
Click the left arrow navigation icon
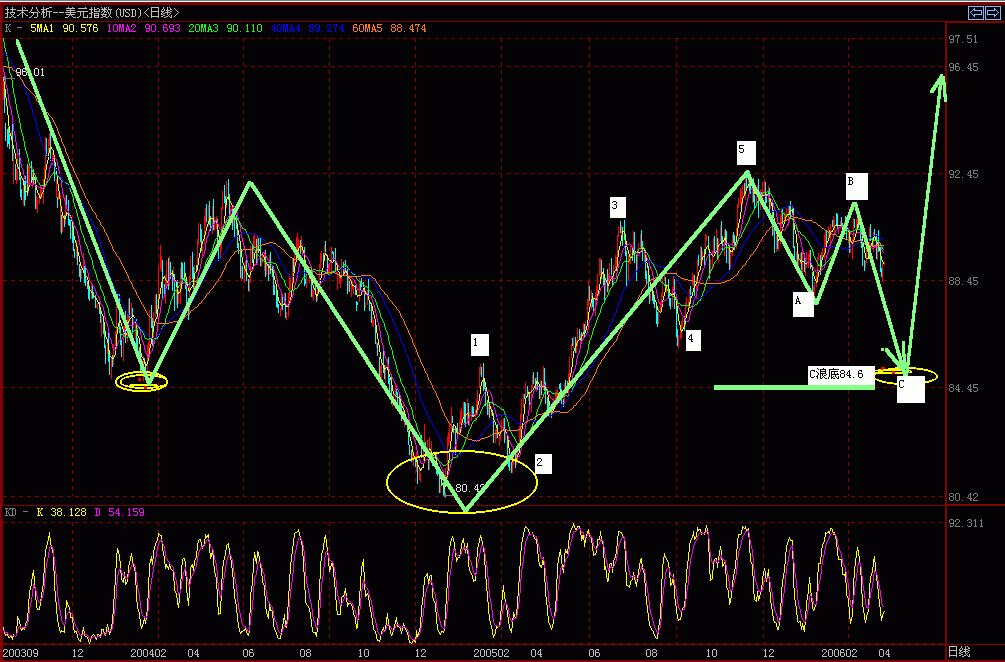tap(976, 12)
